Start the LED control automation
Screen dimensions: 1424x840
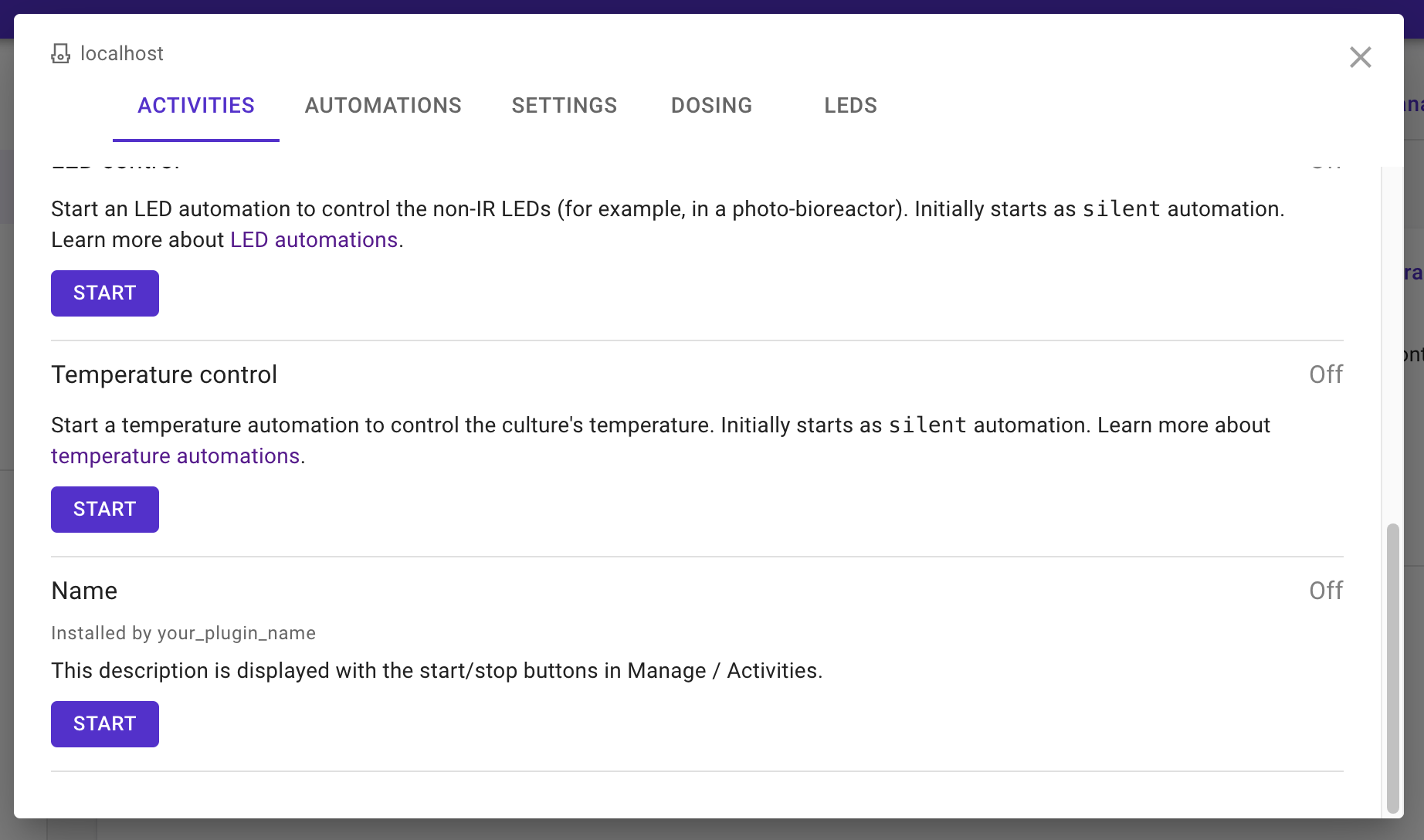coord(105,293)
